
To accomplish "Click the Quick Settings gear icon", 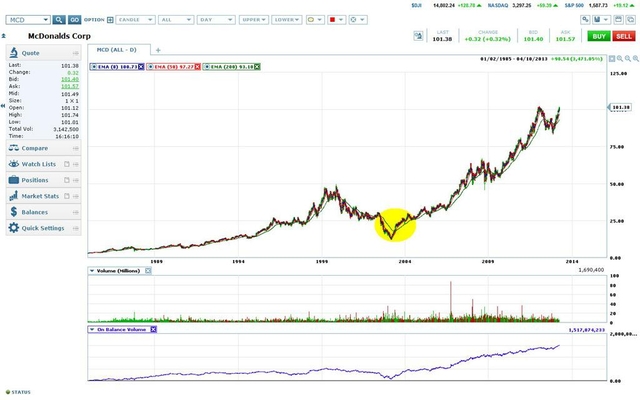I will coord(13,228).
